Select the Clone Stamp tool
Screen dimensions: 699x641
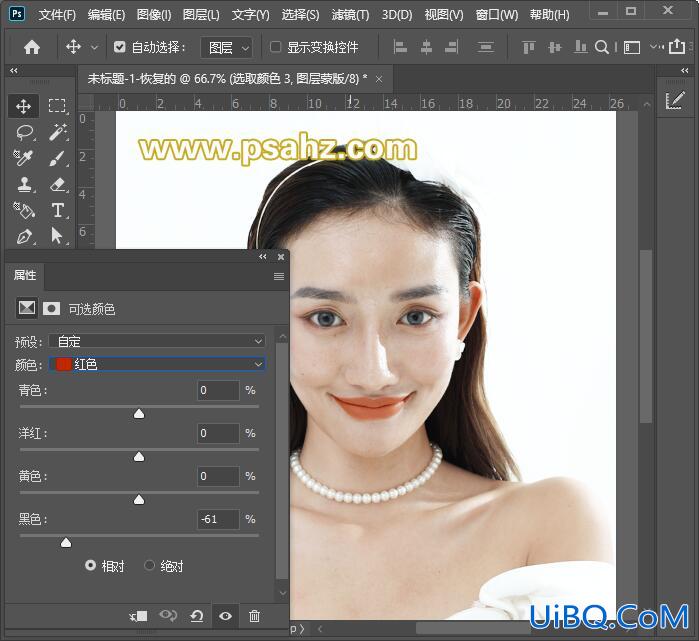pyautogui.click(x=25, y=184)
